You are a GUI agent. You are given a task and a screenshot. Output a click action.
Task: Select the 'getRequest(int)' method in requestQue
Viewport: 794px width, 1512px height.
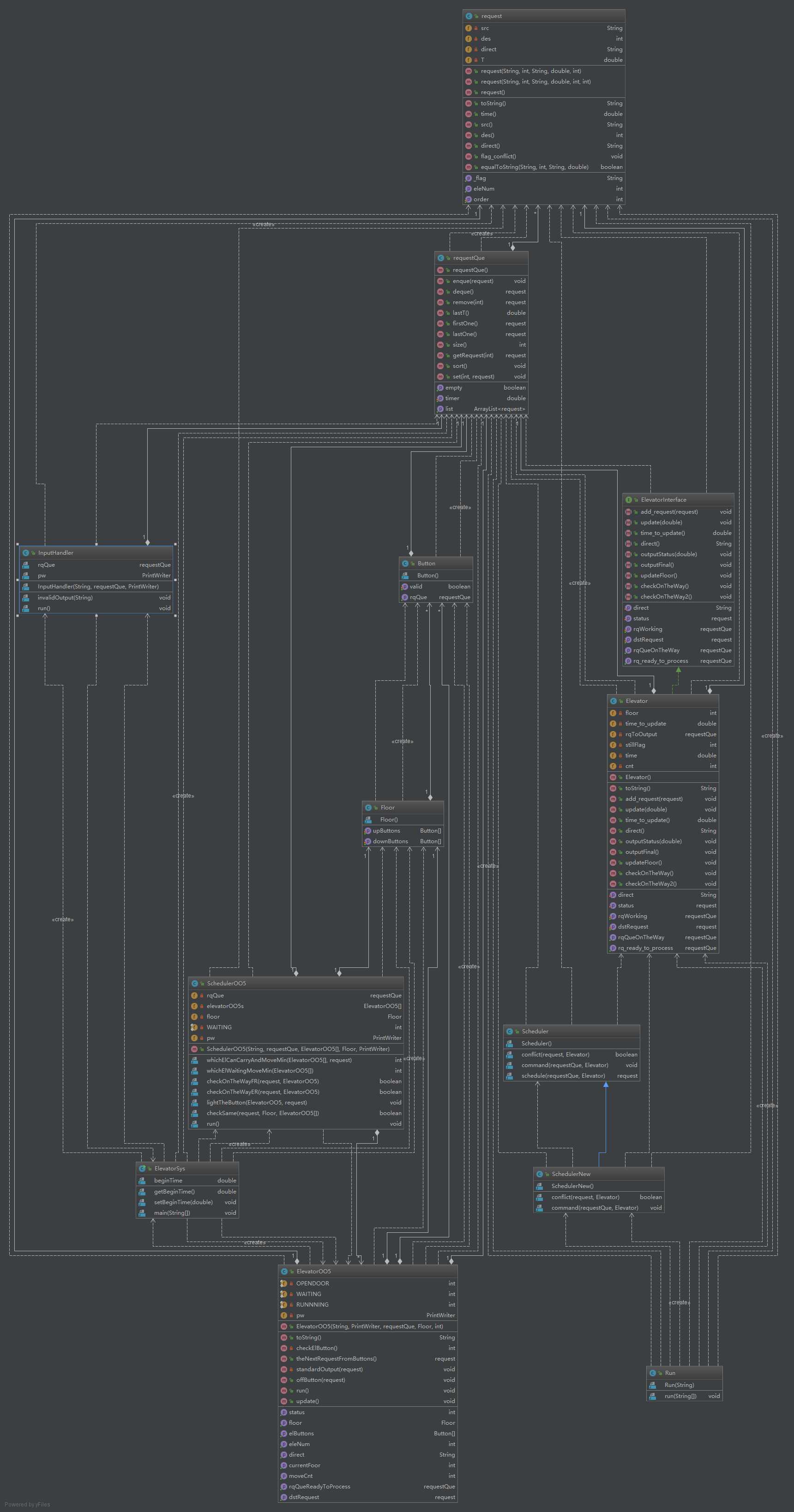pos(481,356)
